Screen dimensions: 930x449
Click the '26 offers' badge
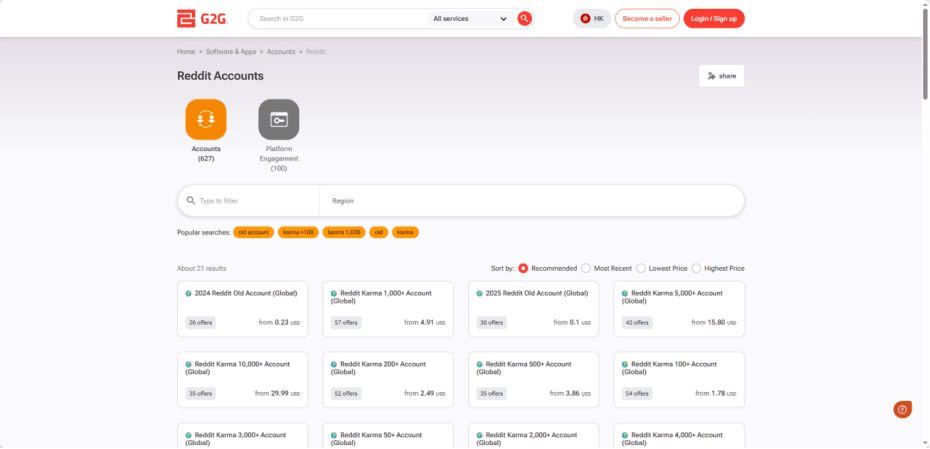coord(200,323)
